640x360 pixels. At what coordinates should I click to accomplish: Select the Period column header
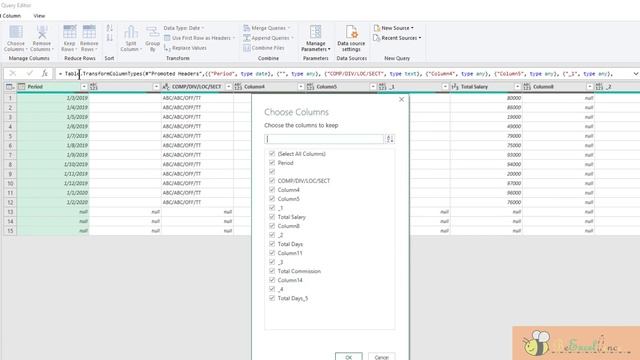coord(53,87)
